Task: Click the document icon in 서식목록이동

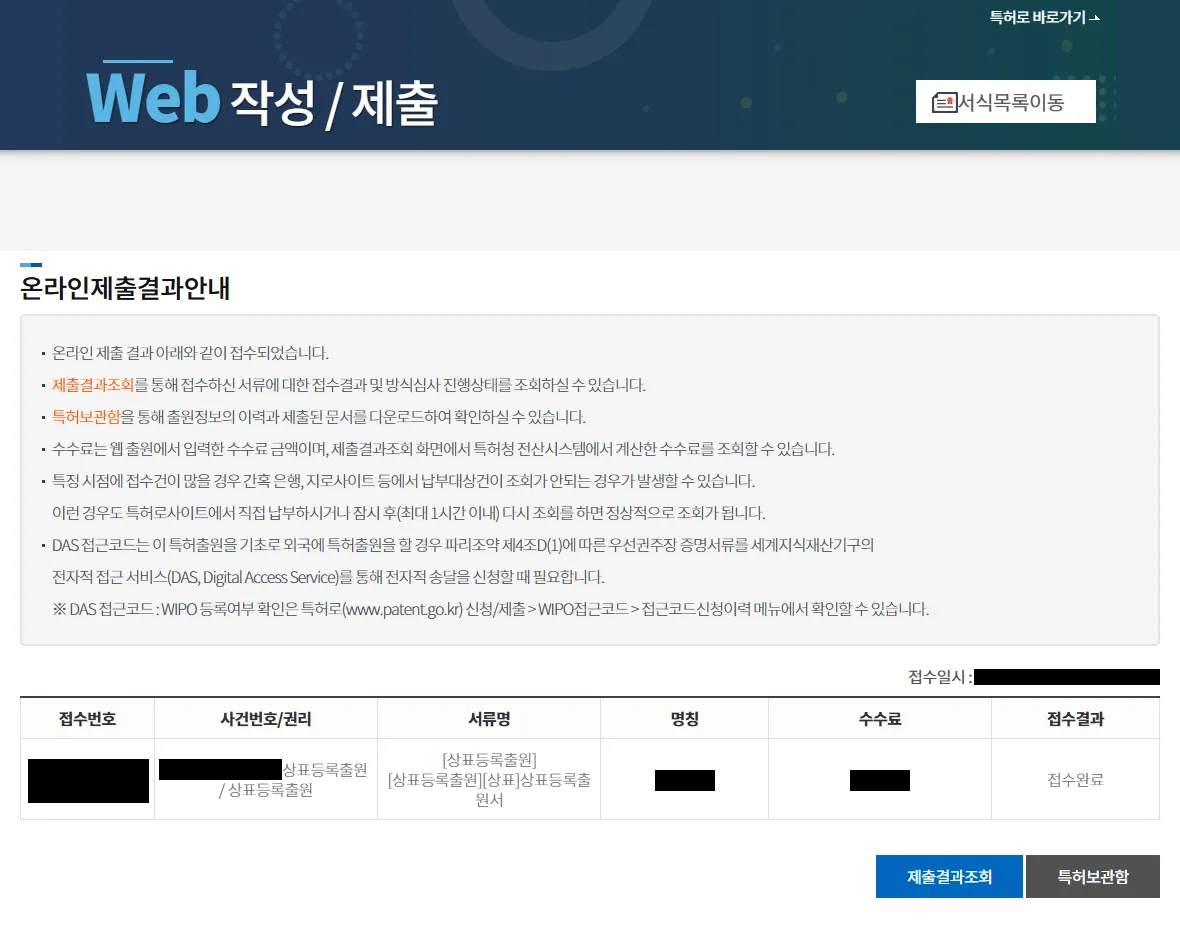Action: click(944, 102)
